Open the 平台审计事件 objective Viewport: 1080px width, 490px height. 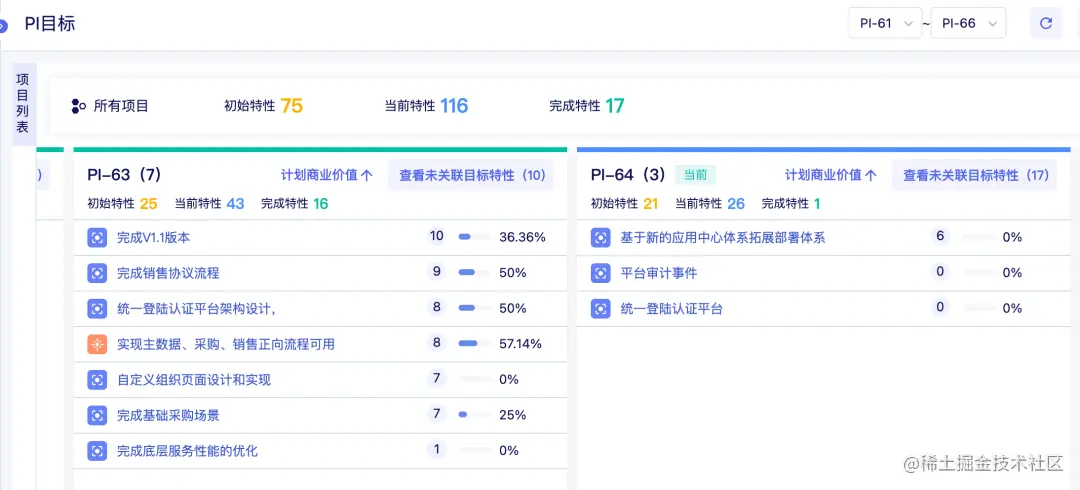[x=658, y=273]
